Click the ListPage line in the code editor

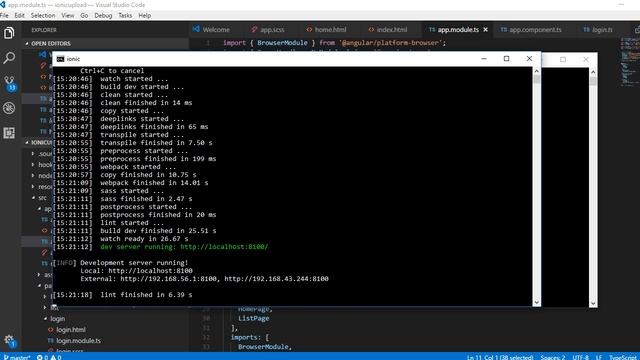(x=253, y=318)
